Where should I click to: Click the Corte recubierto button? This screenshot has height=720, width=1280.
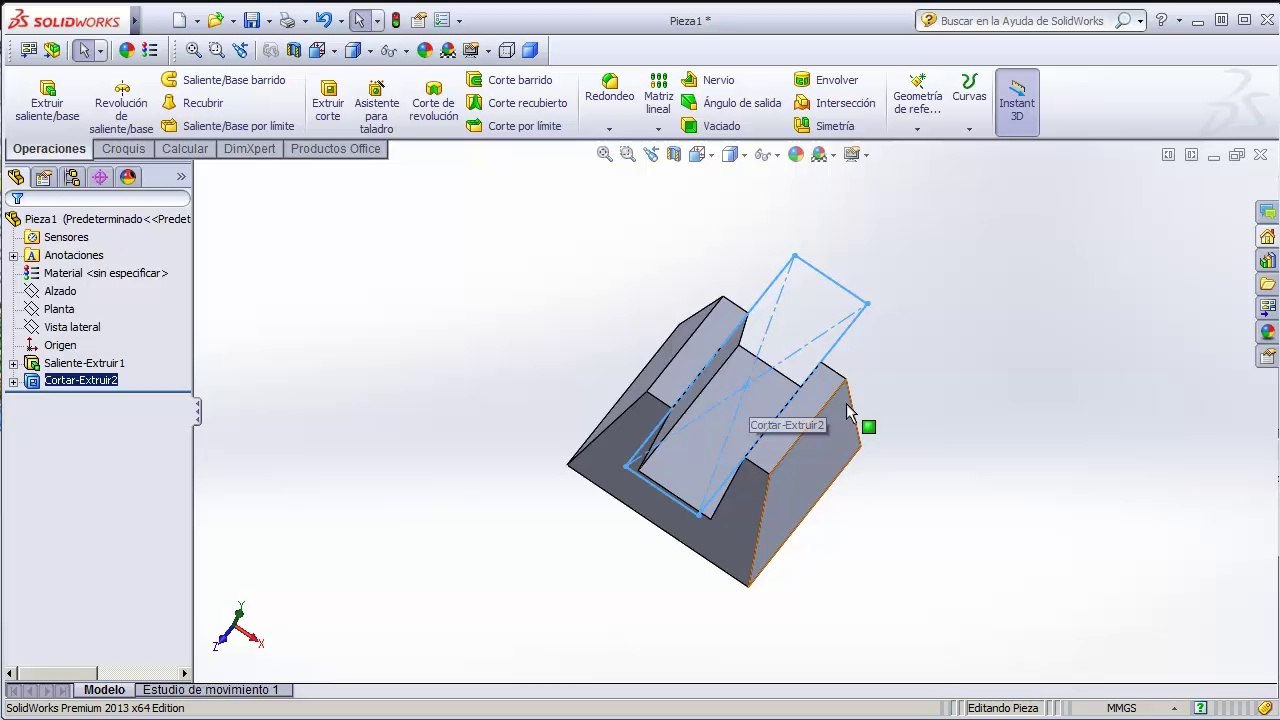click(517, 103)
